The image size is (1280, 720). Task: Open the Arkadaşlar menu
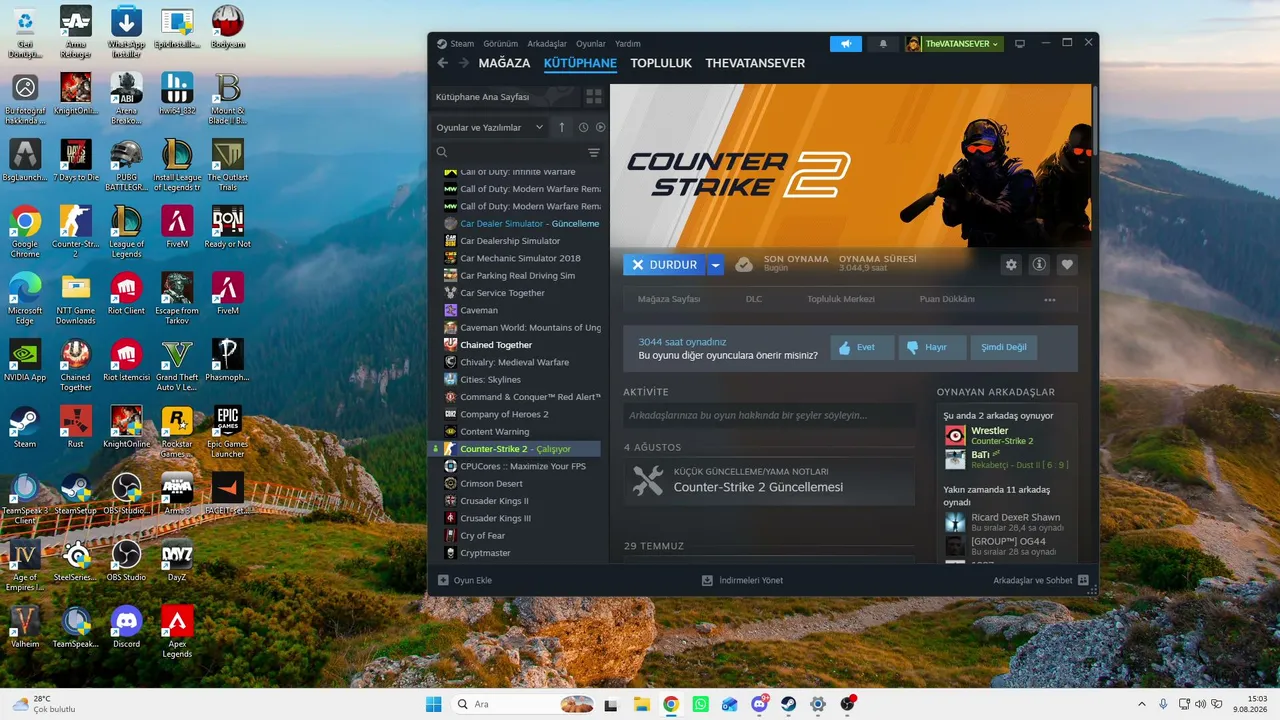tap(547, 44)
